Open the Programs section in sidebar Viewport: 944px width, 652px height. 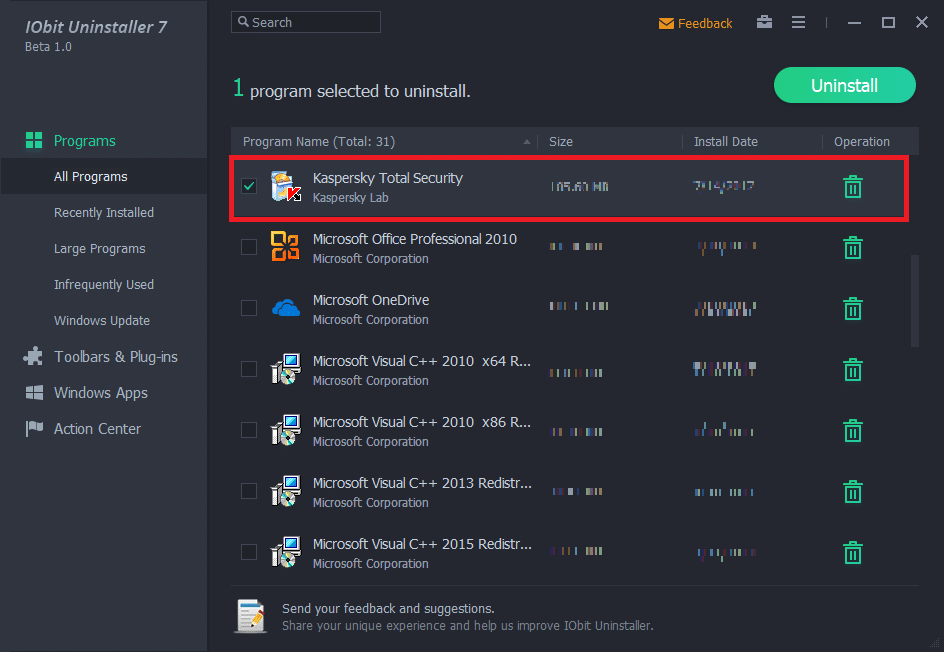tap(84, 141)
